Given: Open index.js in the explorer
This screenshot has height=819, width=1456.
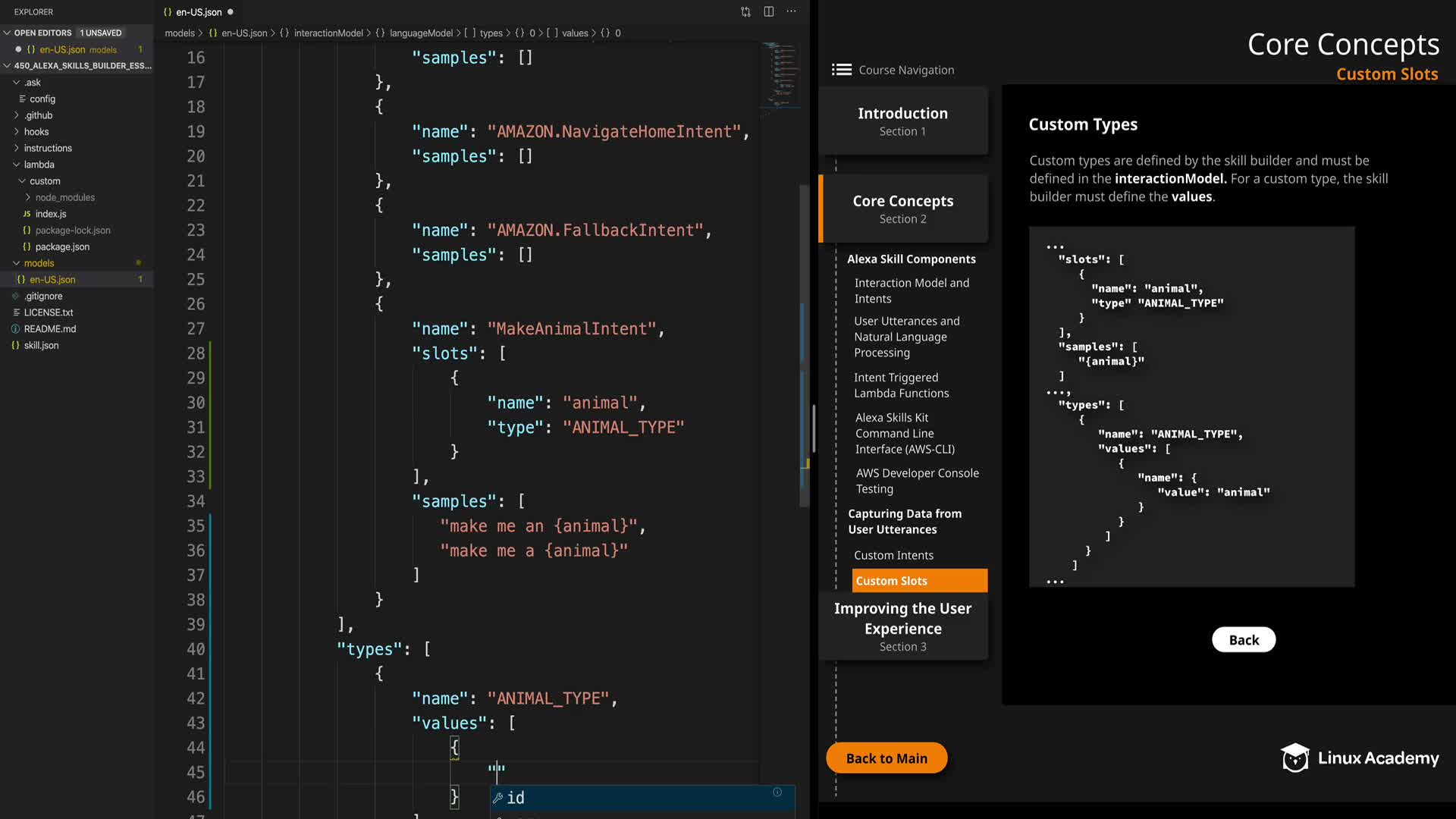Looking at the screenshot, I should tap(51, 214).
